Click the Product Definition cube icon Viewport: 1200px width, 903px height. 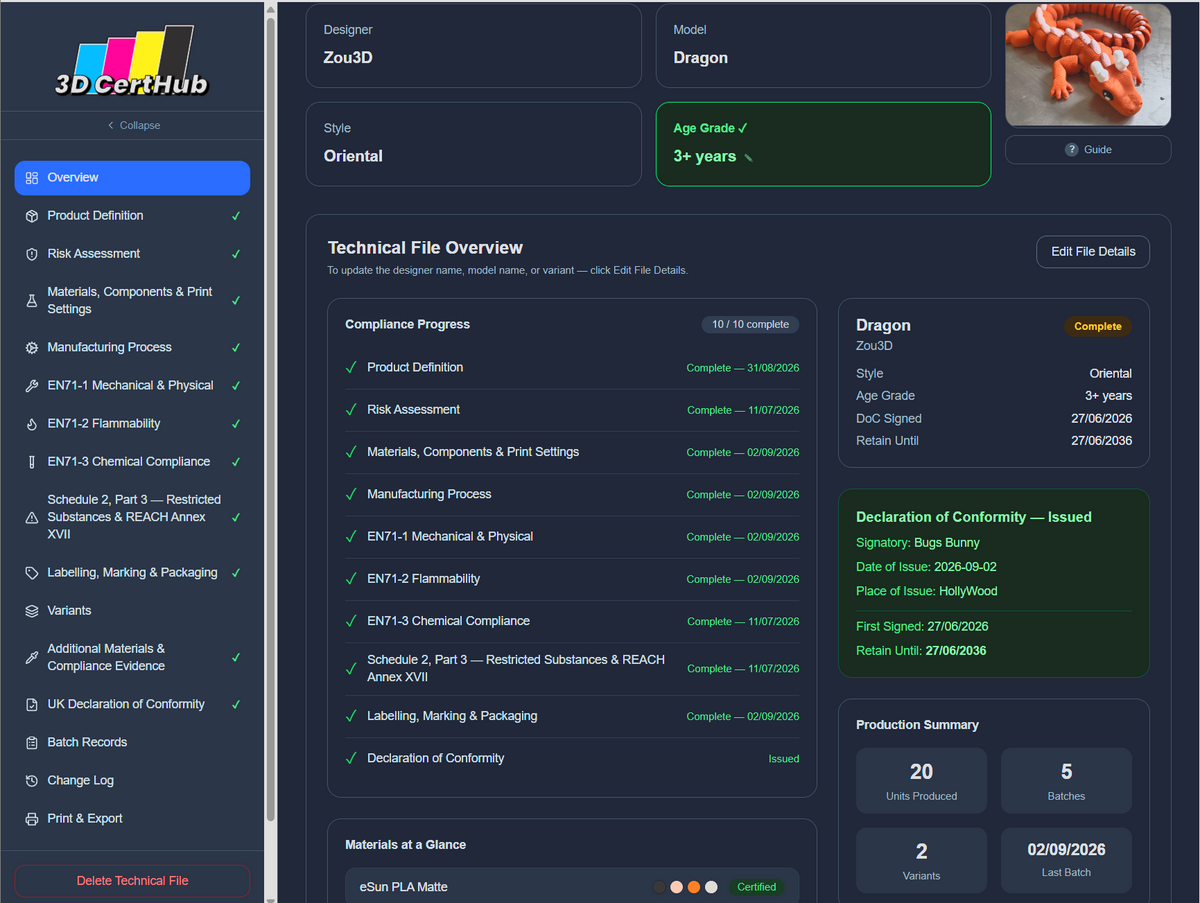[31, 216]
